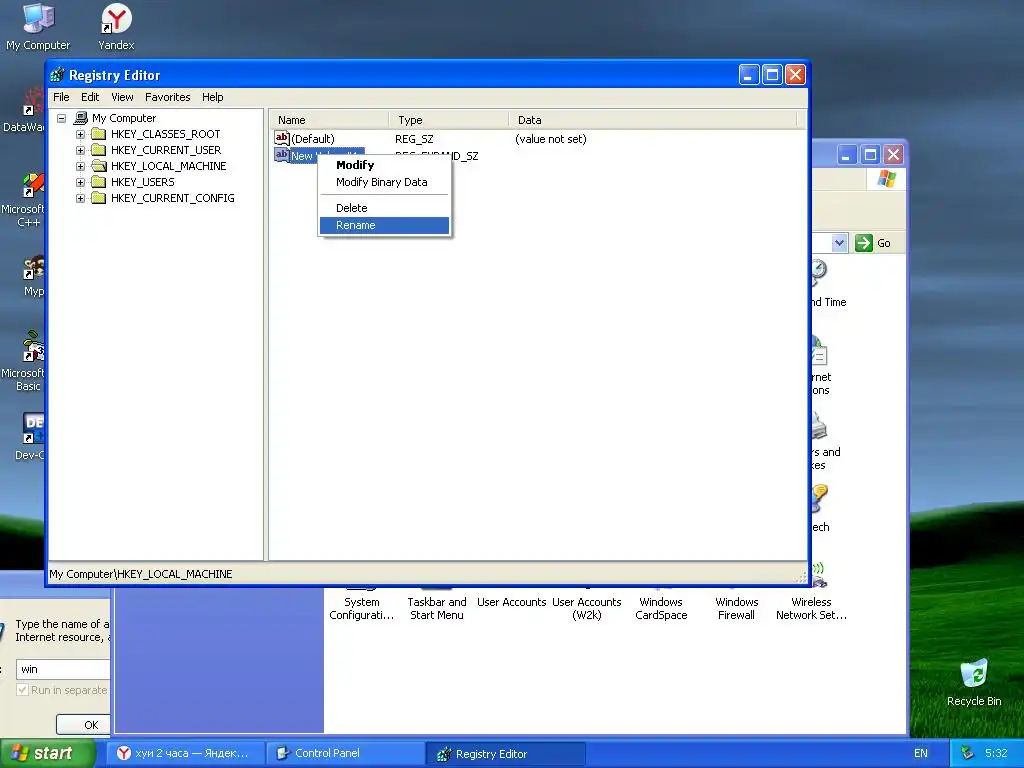Viewport: 1024px width, 768px height.
Task: Choose Rename in the context menu
Action: click(384, 225)
